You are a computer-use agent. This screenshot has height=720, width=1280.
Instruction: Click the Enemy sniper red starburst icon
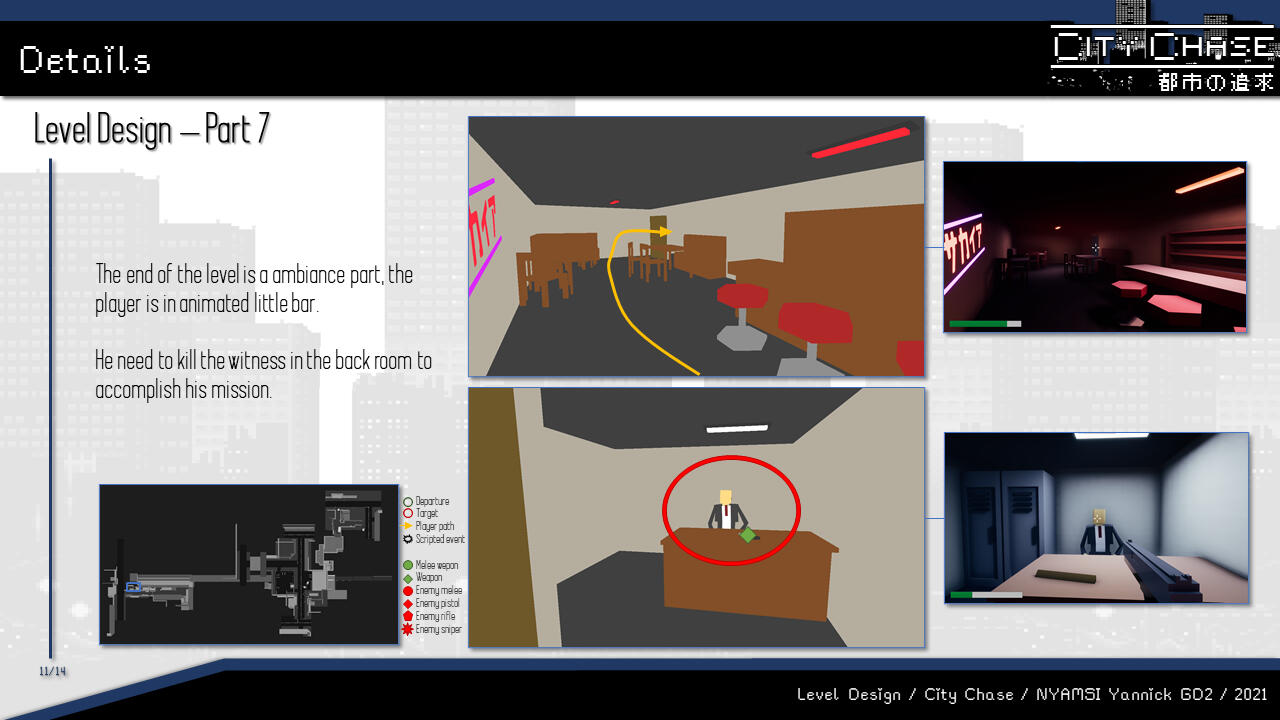(408, 629)
